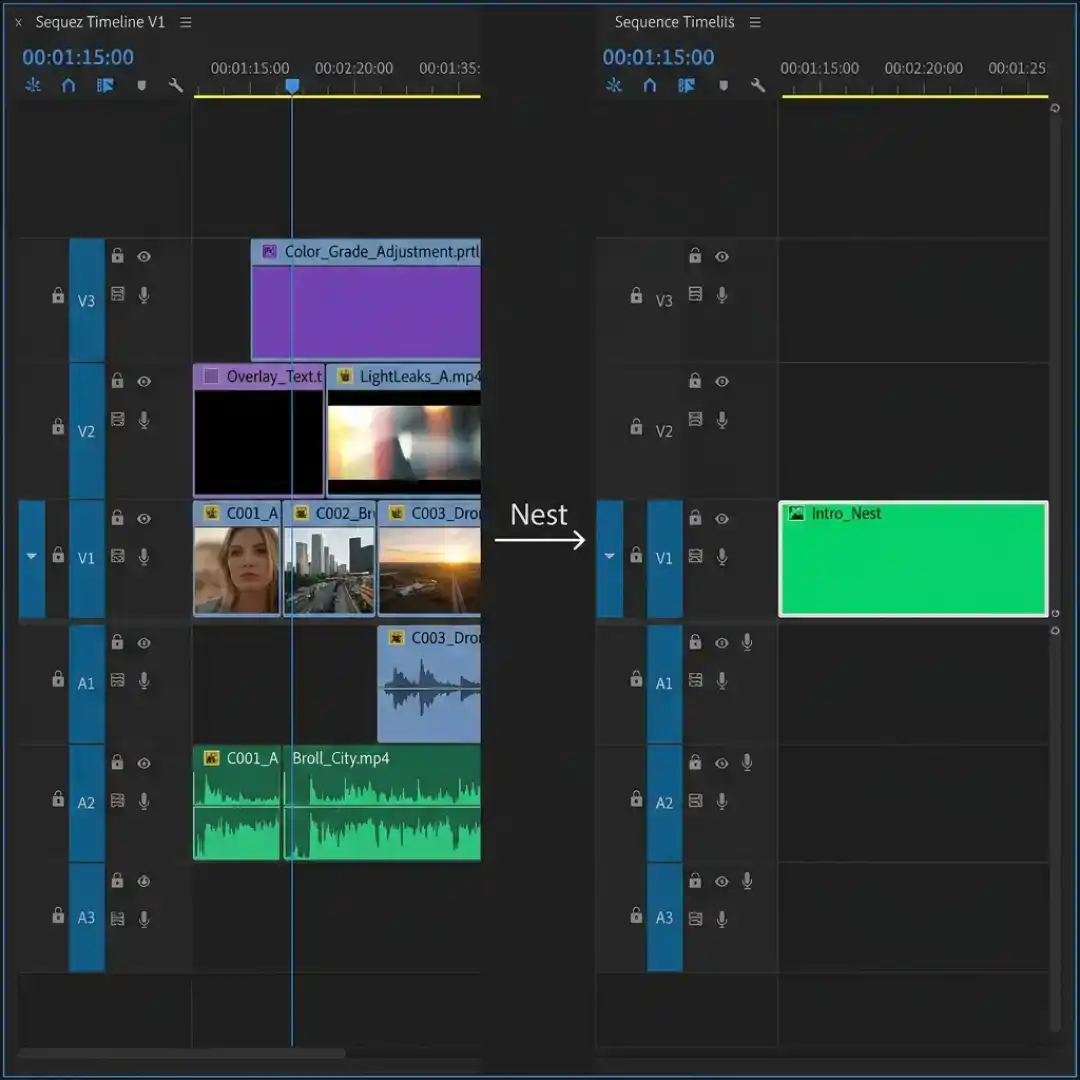Click voice-over microphone on A3 left timeline
The image size is (1080, 1080).
(144, 919)
